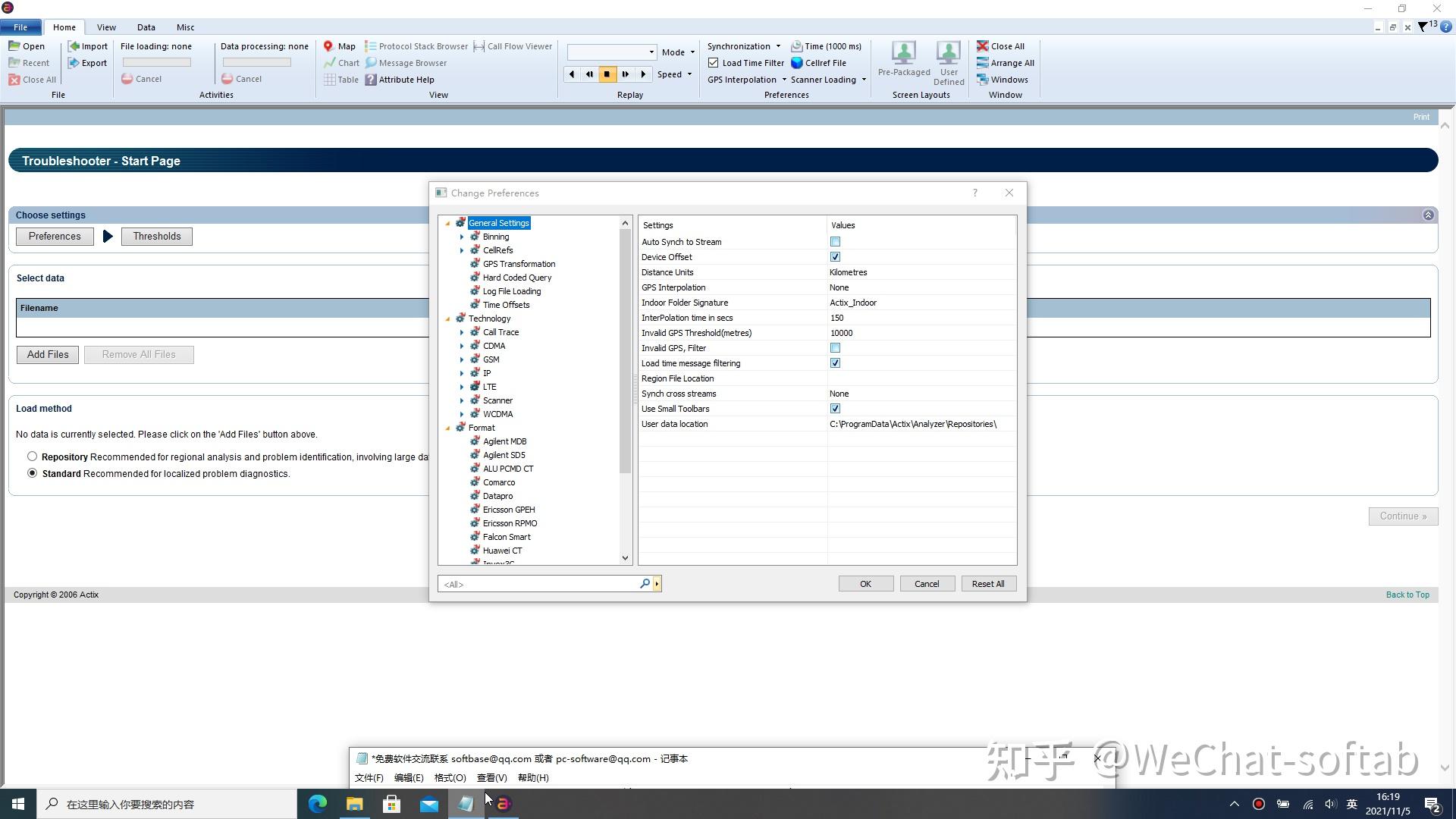The image size is (1456, 819).
Task: Click Reset All in preferences dialog
Action: click(987, 584)
